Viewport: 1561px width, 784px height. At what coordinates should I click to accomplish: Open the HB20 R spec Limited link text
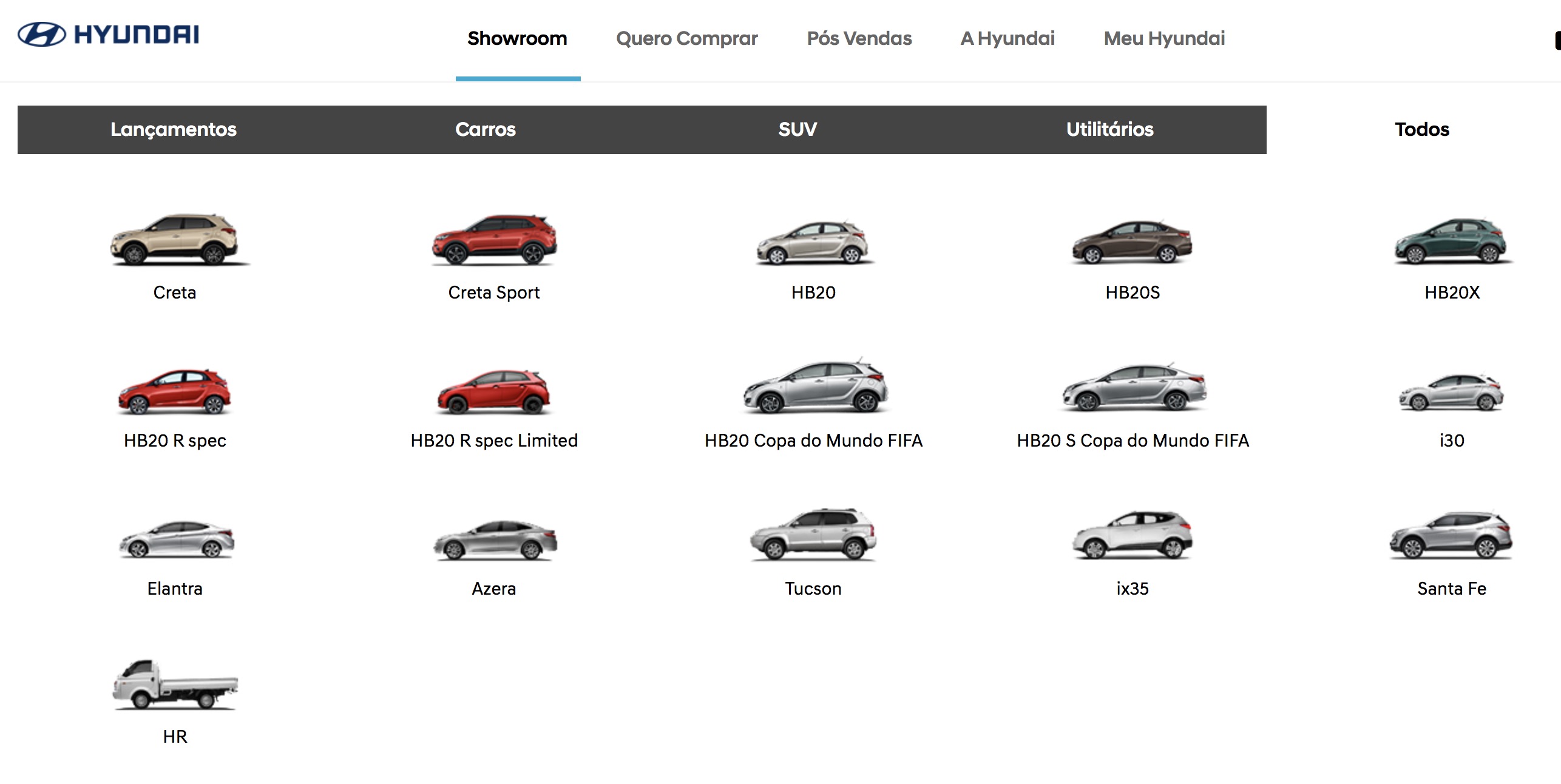[494, 441]
